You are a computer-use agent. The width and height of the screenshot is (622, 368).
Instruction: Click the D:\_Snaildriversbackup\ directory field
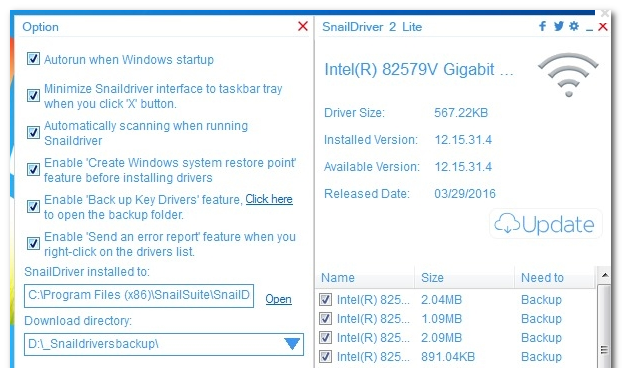[164, 344]
